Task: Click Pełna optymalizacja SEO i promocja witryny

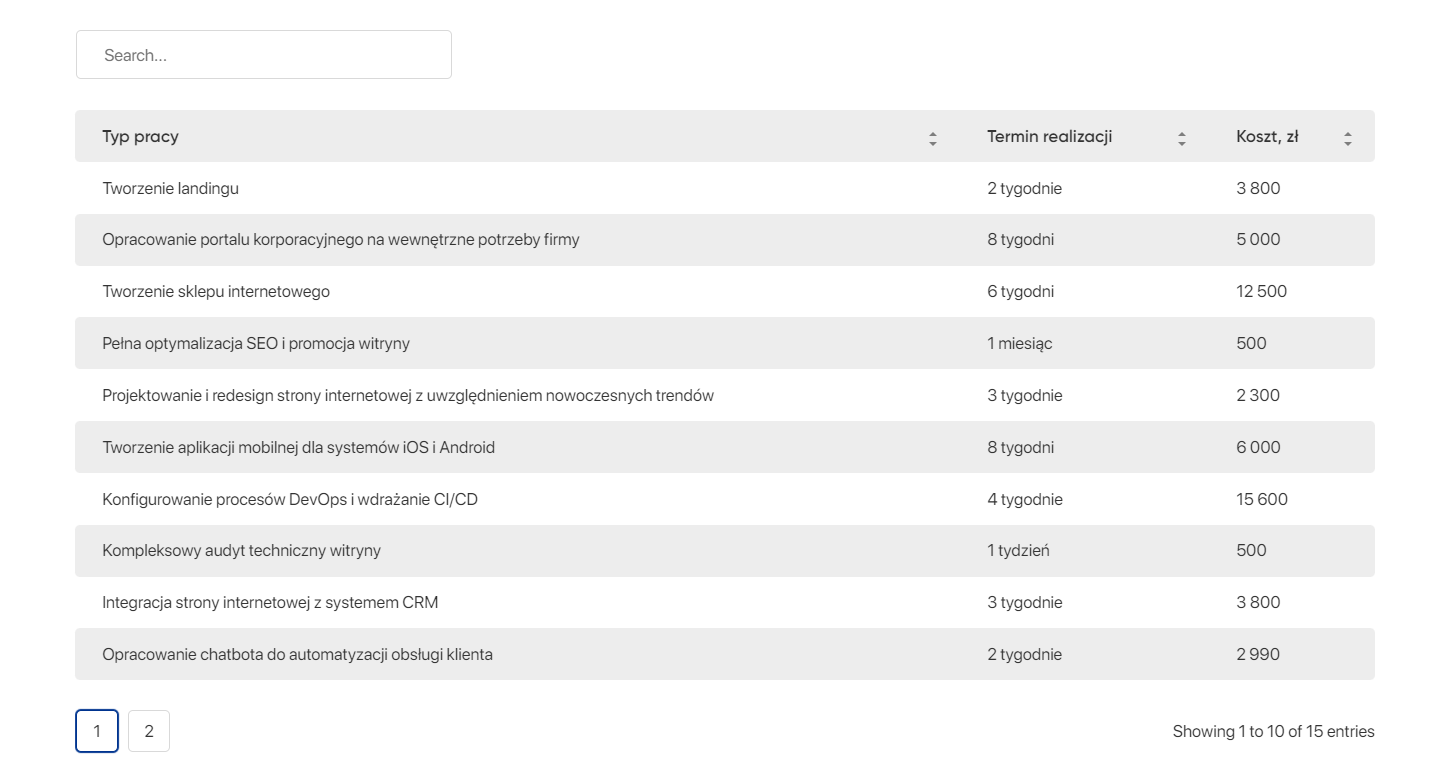Action: tap(256, 344)
